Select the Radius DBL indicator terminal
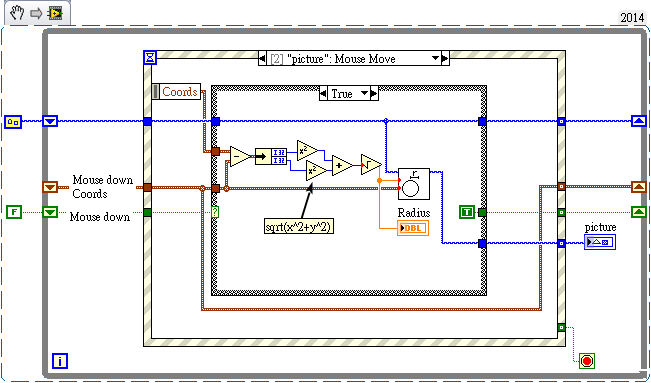This screenshot has width=651, height=383. click(x=413, y=228)
